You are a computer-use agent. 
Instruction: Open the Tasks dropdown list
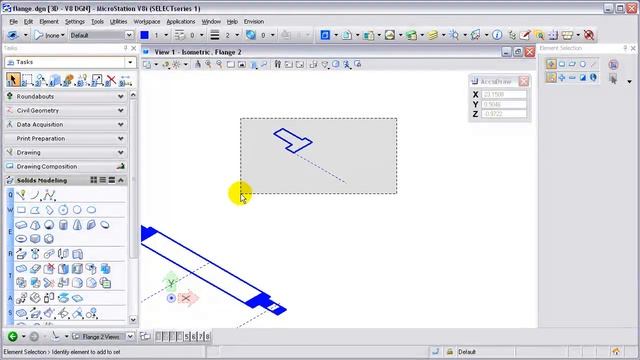click(x=130, y=62)
